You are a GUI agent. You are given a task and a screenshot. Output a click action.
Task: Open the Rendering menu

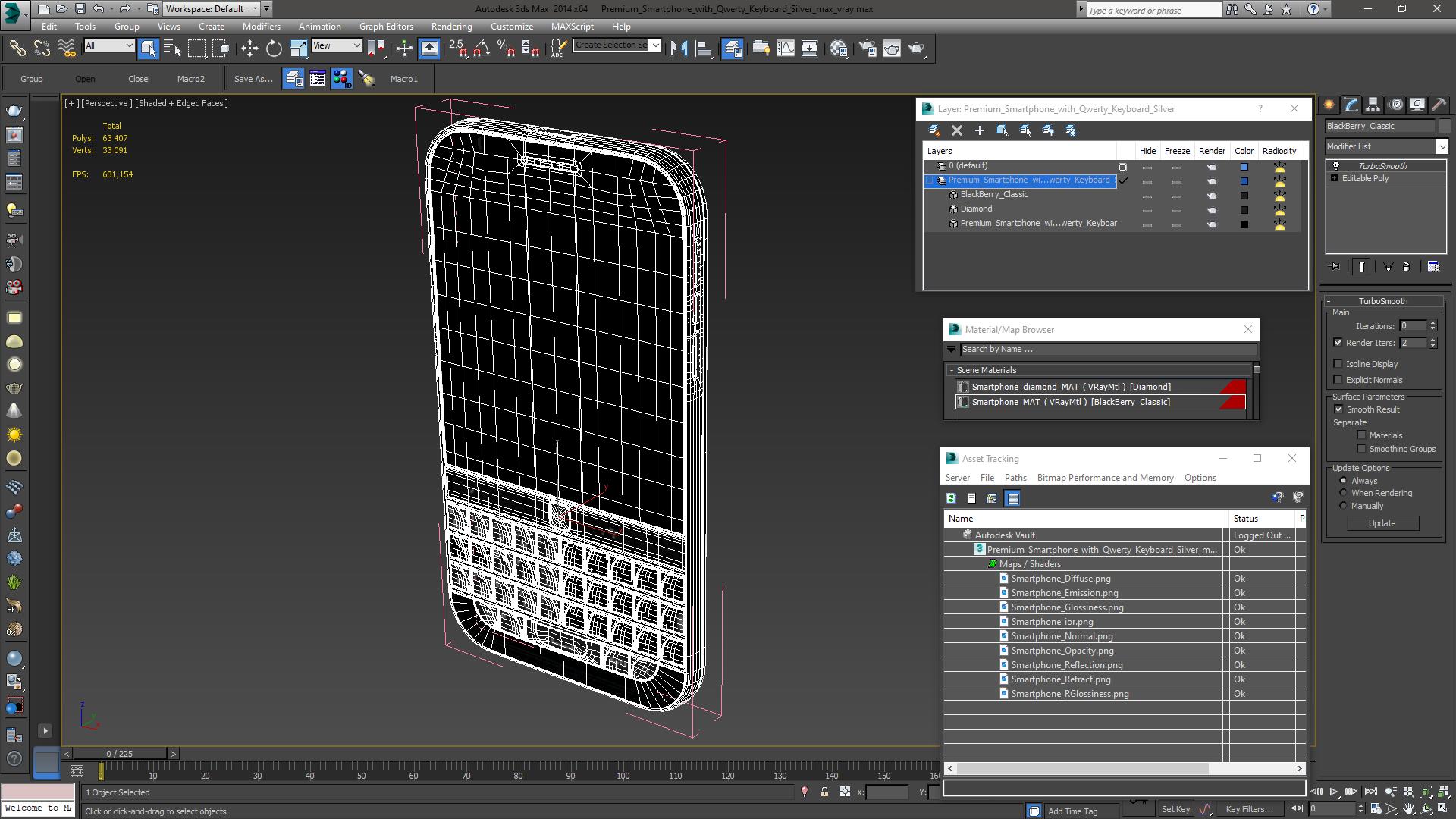pyautogui.click(x=451, y=26)
